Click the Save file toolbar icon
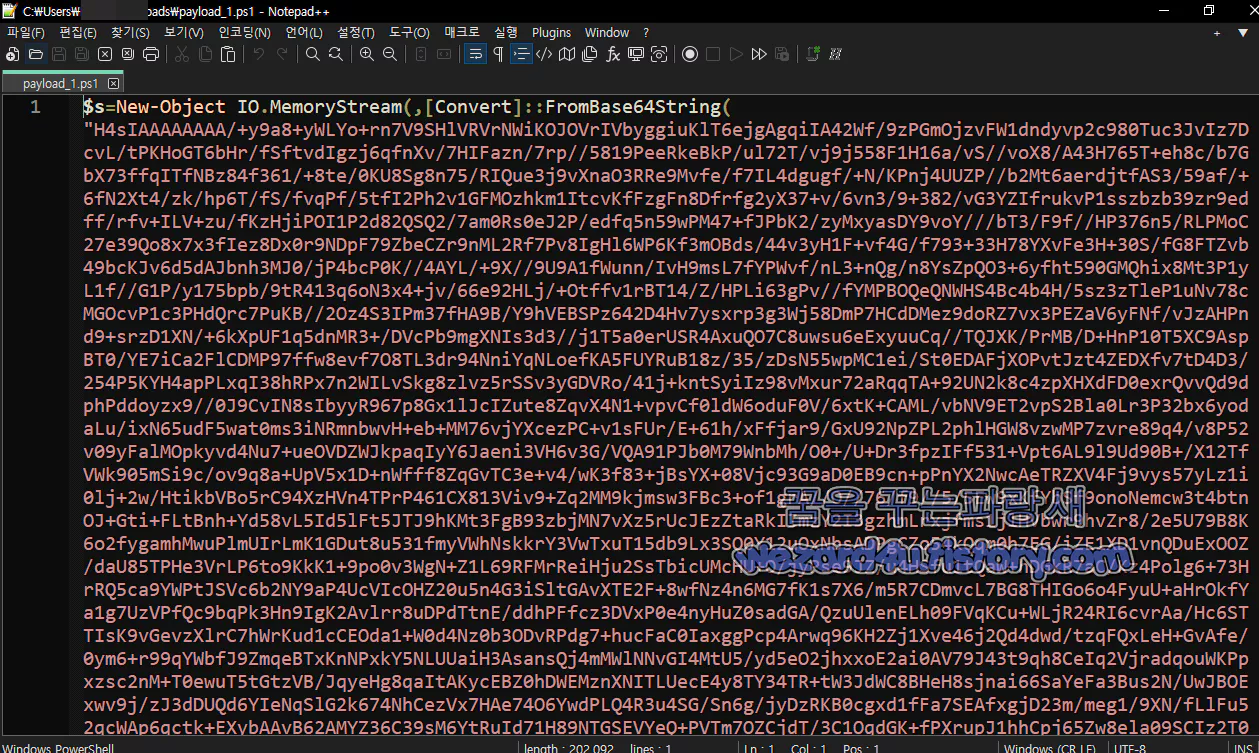1259x753 pixels. click(x=59, y=54)
